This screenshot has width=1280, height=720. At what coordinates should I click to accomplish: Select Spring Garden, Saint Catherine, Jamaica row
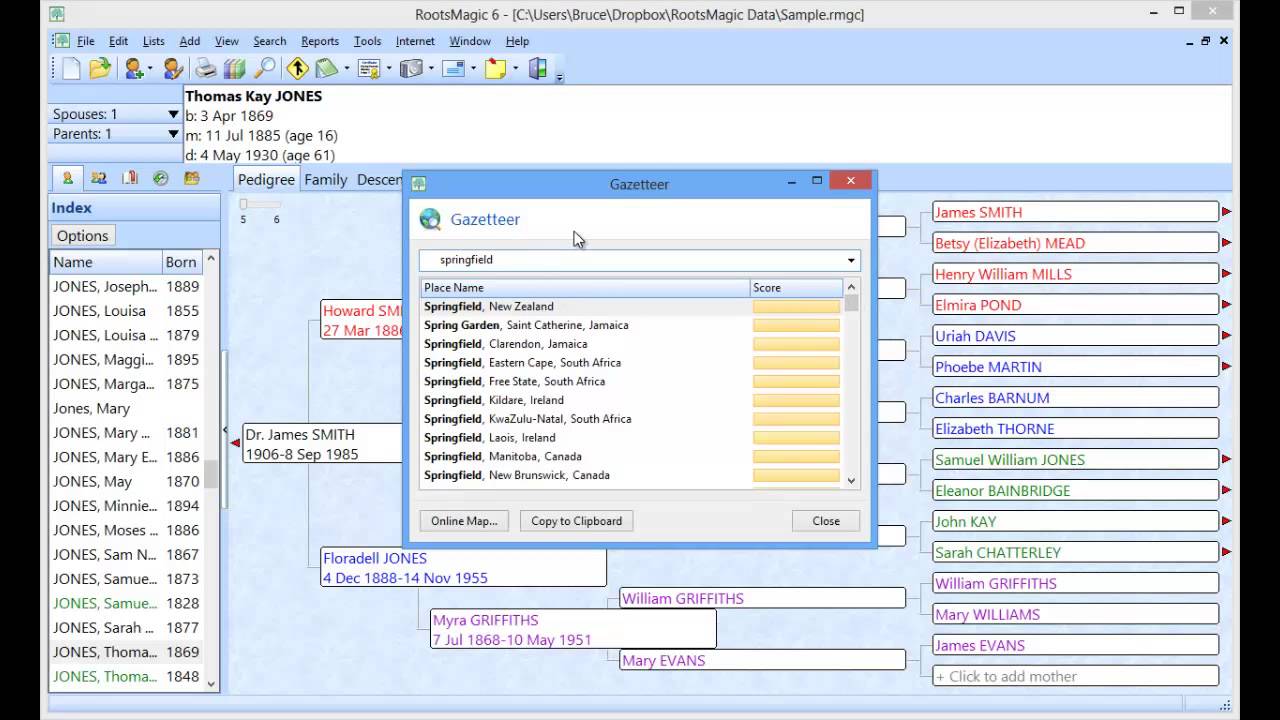tap(585, 325)
